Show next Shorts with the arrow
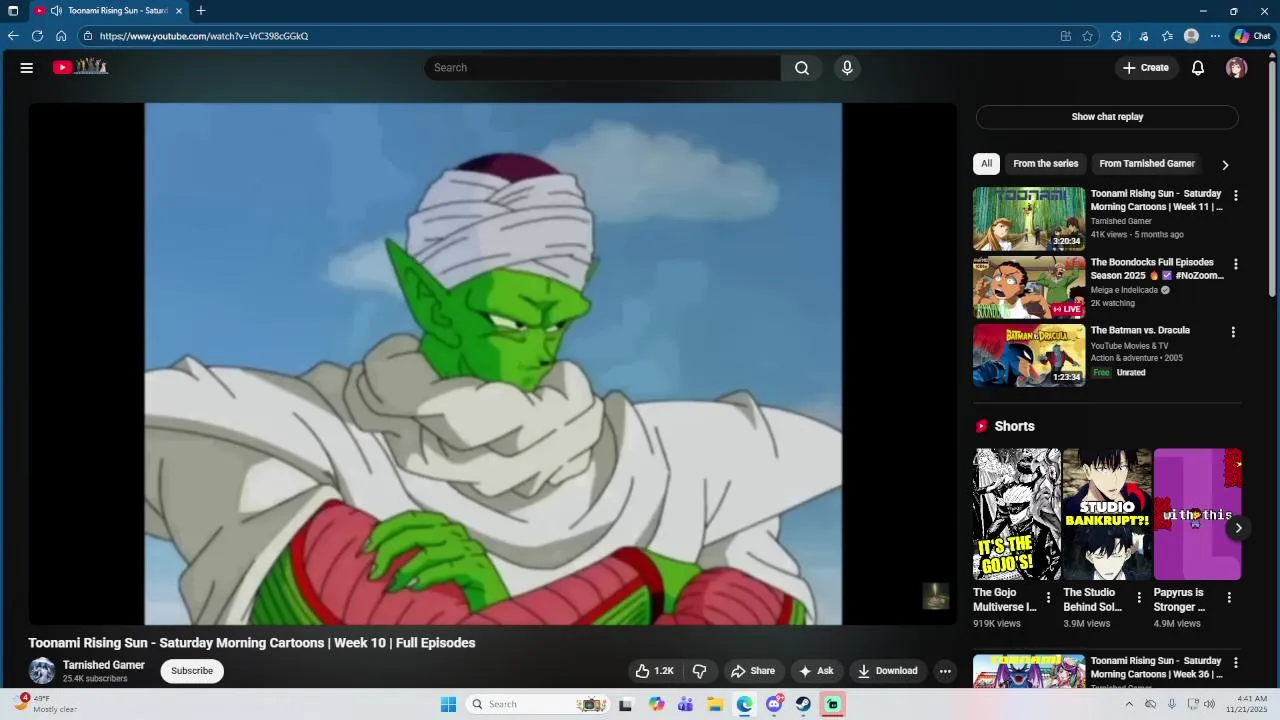The image size is (1280, 720). [1238, 528]
